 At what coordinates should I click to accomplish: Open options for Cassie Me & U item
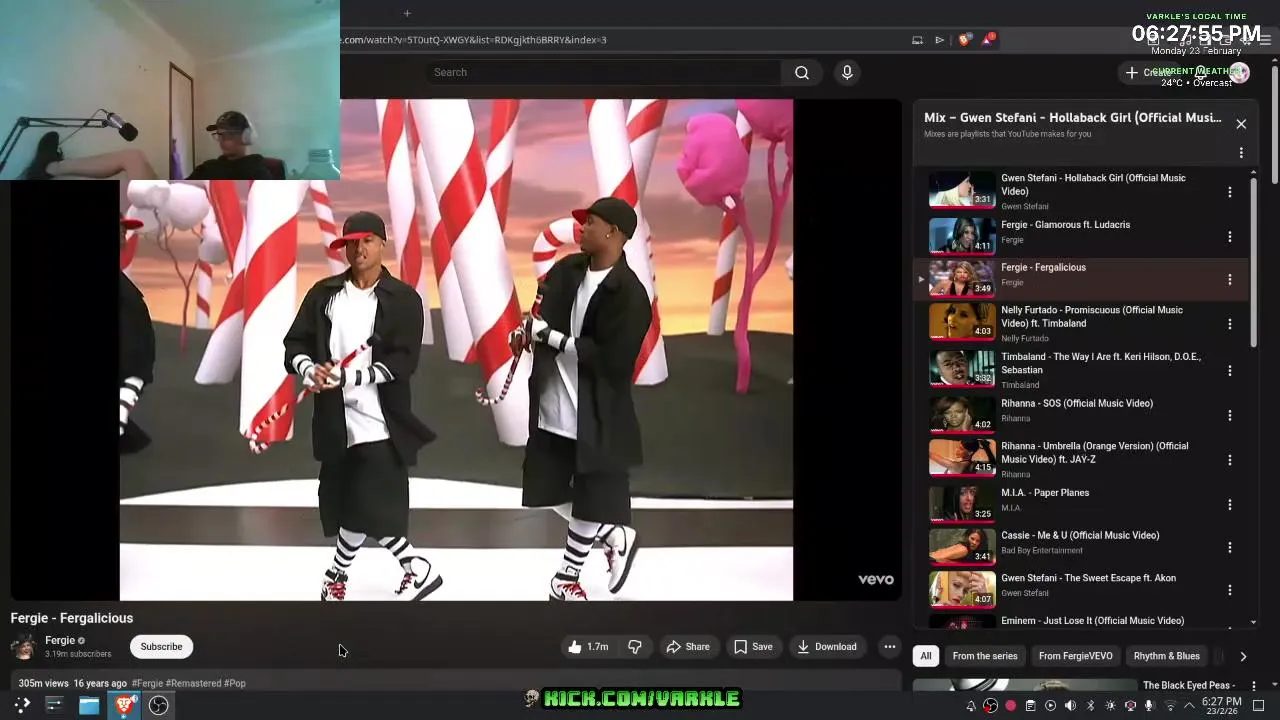[1230, 548]
